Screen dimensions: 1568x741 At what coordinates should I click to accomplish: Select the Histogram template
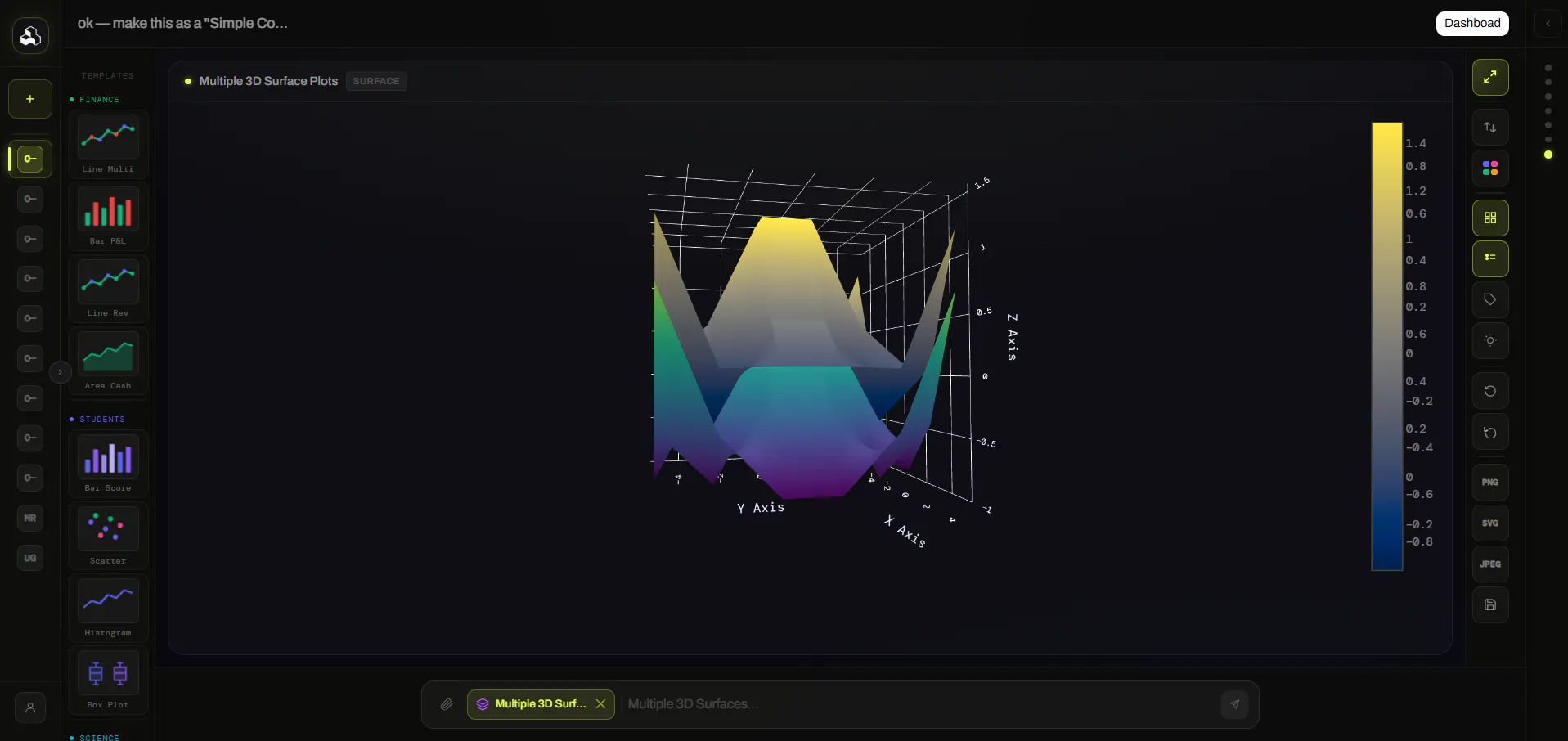click(x=108, y=609)
